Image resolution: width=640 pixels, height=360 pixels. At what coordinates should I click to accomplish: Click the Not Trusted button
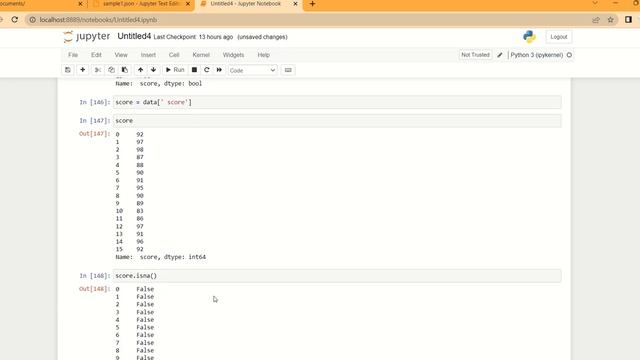tap(475, 55)
